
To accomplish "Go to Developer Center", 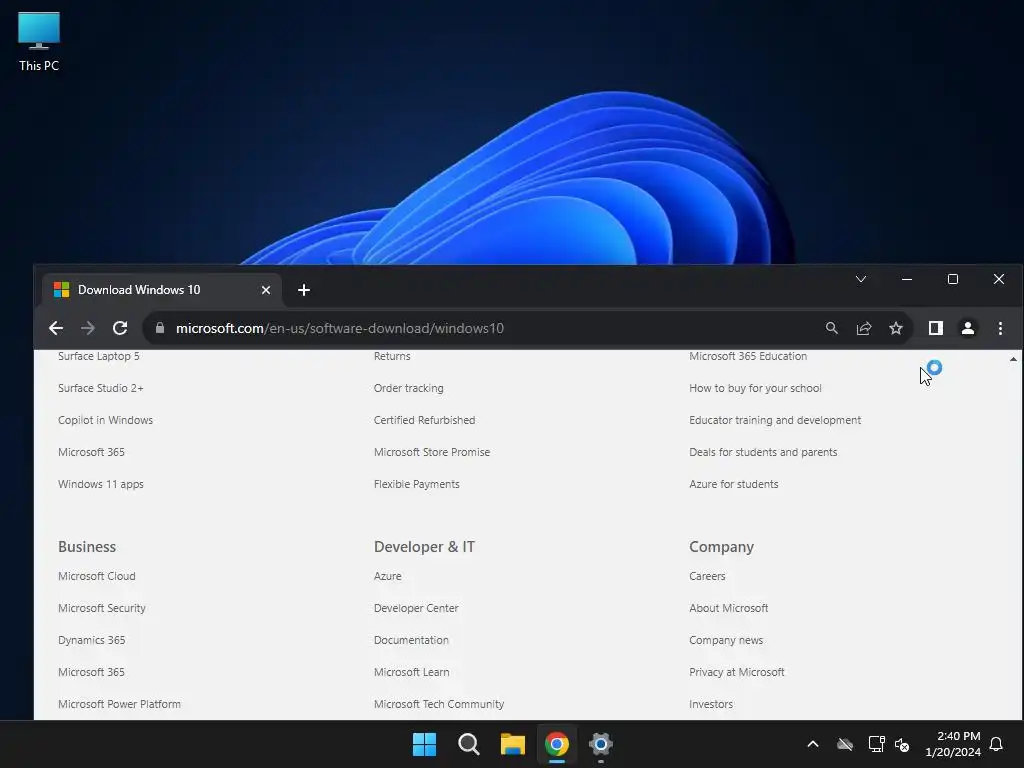I will click(416, 608).
